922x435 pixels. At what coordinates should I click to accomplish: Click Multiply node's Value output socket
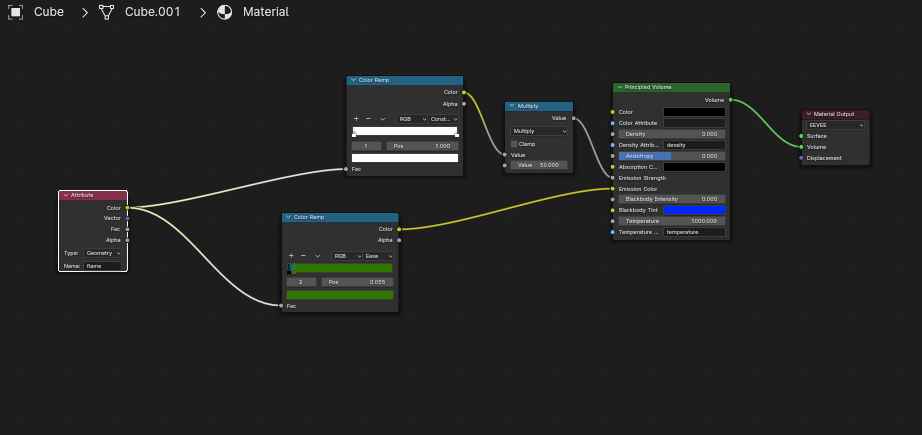573,118
